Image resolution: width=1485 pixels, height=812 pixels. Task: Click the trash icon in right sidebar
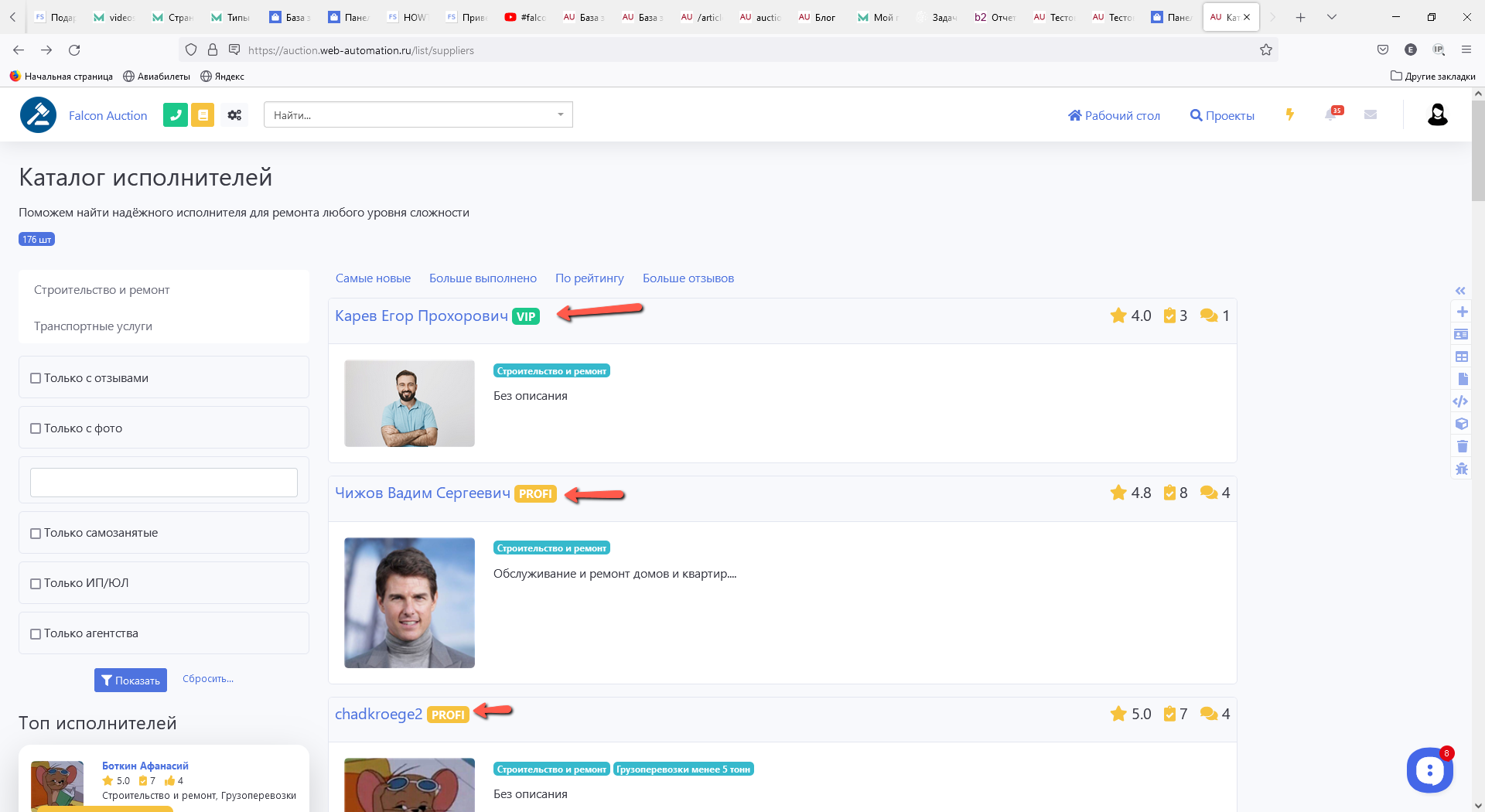point(1462,446)
